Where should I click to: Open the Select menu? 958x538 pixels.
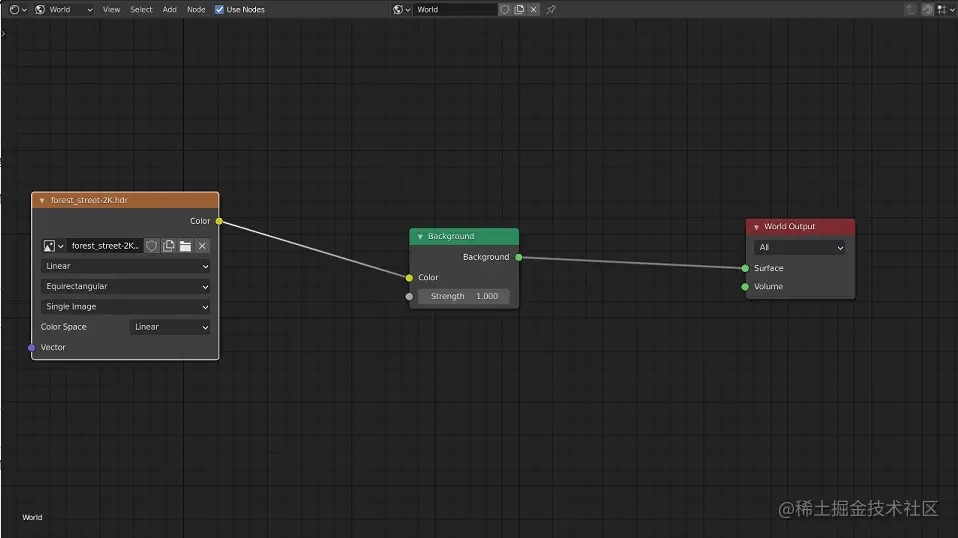coord(141,9)
